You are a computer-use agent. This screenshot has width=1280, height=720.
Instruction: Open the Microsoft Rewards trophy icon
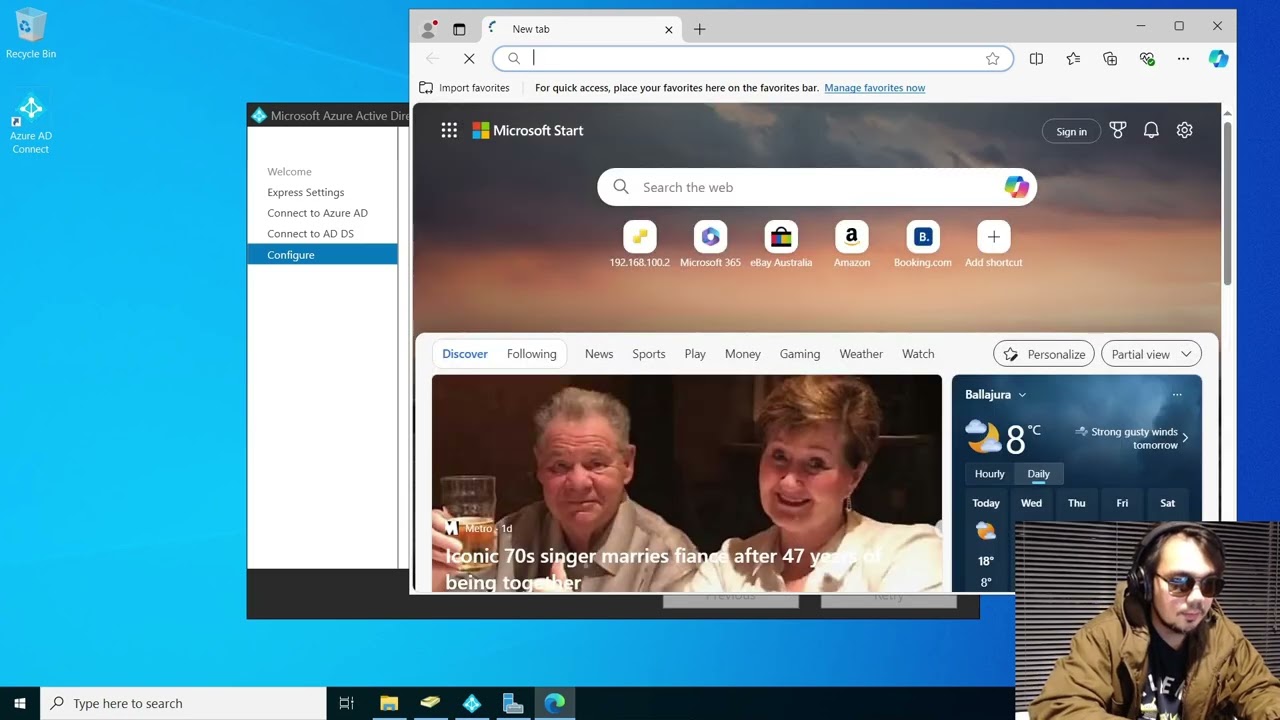pyautogui.click(x=1118, y=130)
